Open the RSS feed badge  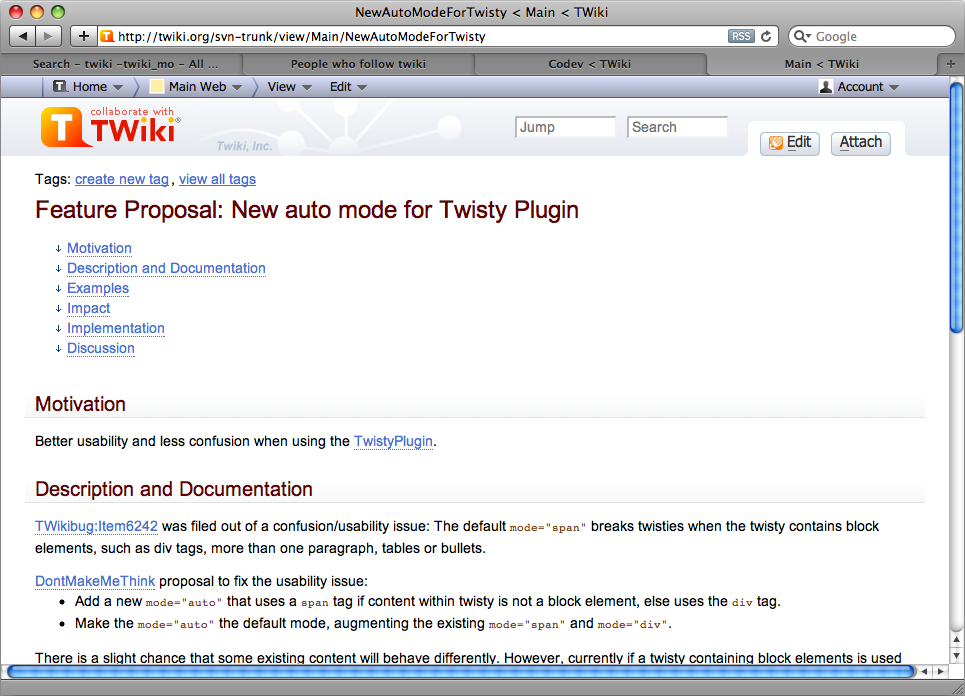pyautogui.click(x=741, y=36)
